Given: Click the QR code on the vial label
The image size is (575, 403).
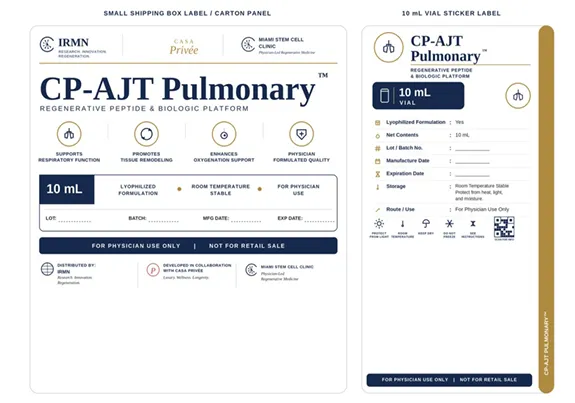Looking at the screenshot, I should click(x=504, y=227).
